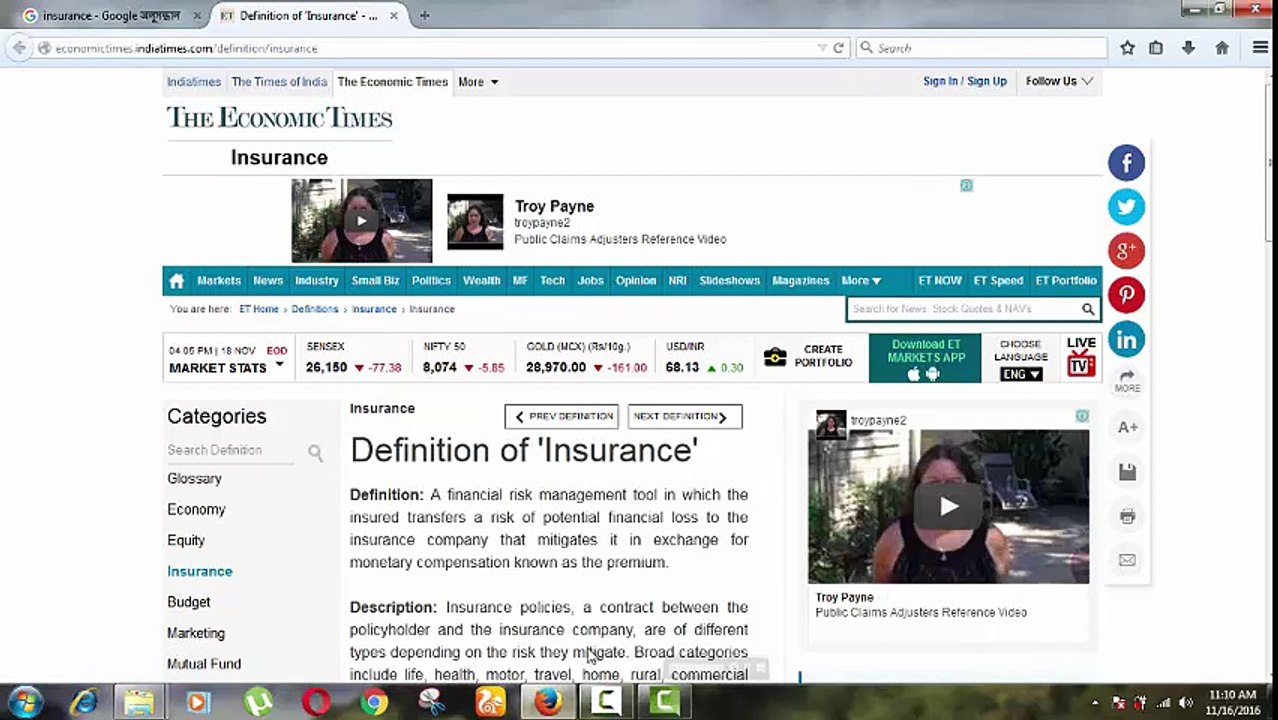
Task: Go to ET home icon in nav bar
Action: (177, 281)
